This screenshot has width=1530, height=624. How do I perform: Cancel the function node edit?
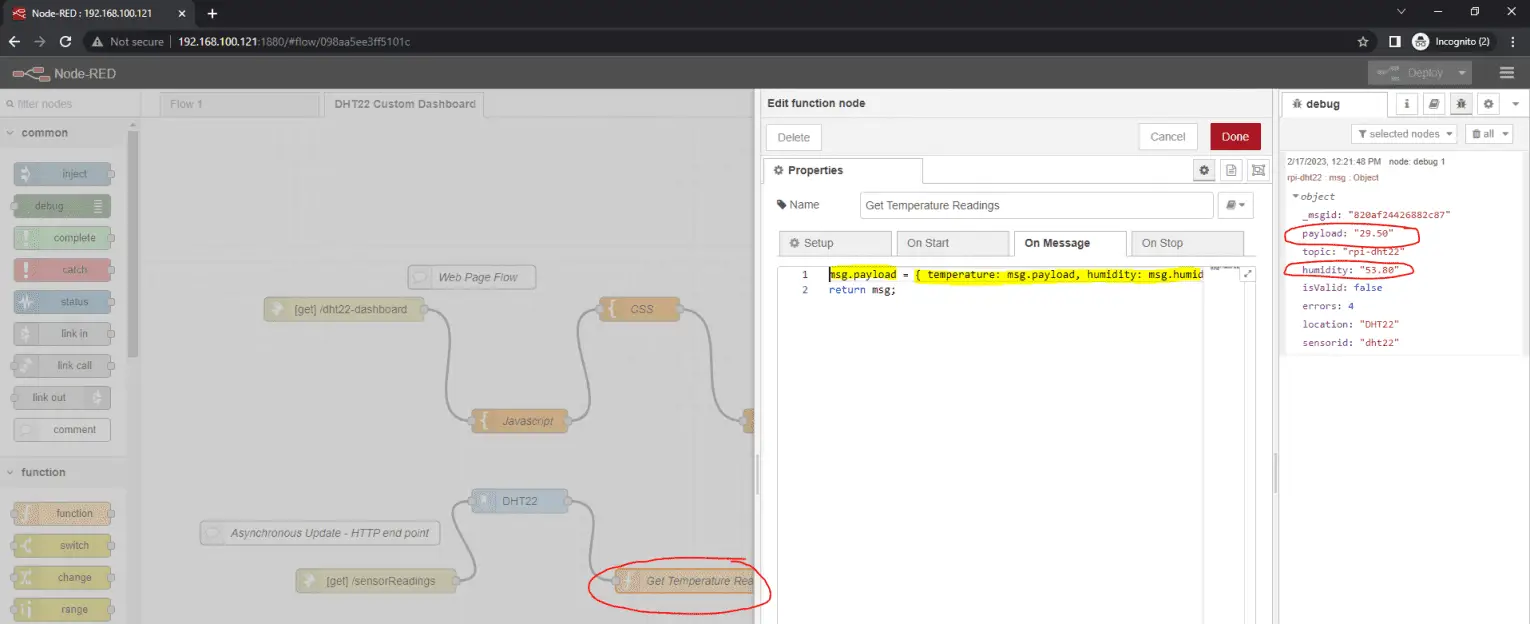(x=1167, y=137)
